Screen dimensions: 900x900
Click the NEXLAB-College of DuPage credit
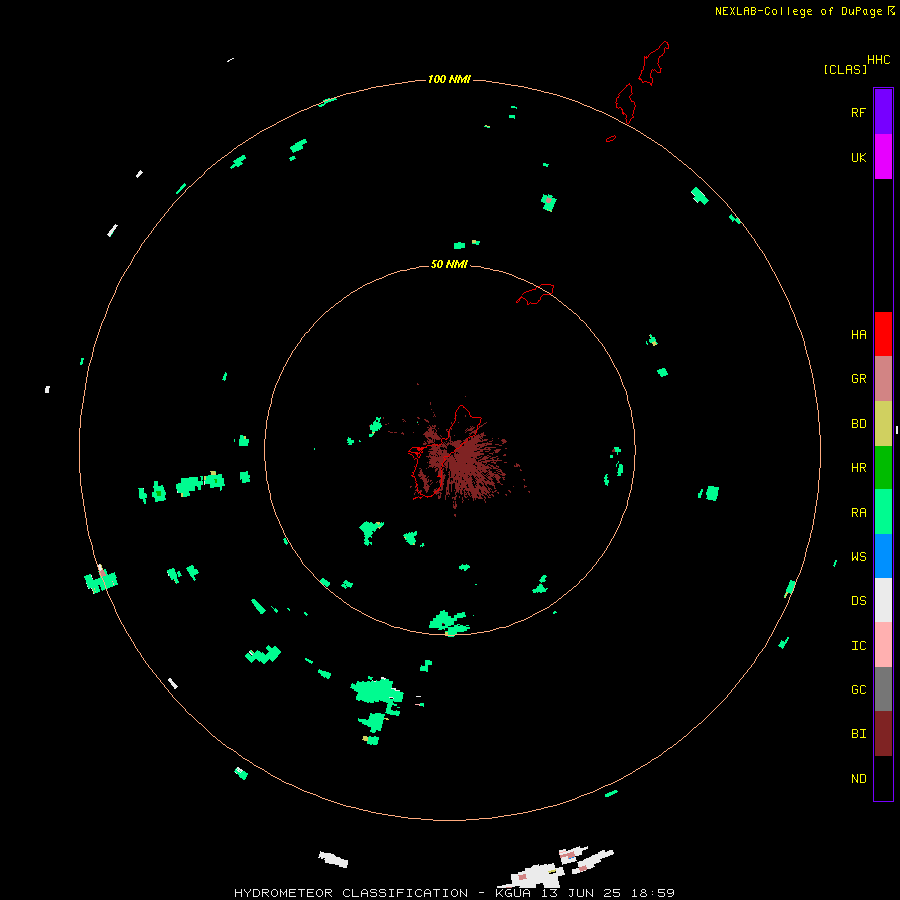(x=798, y=11)
